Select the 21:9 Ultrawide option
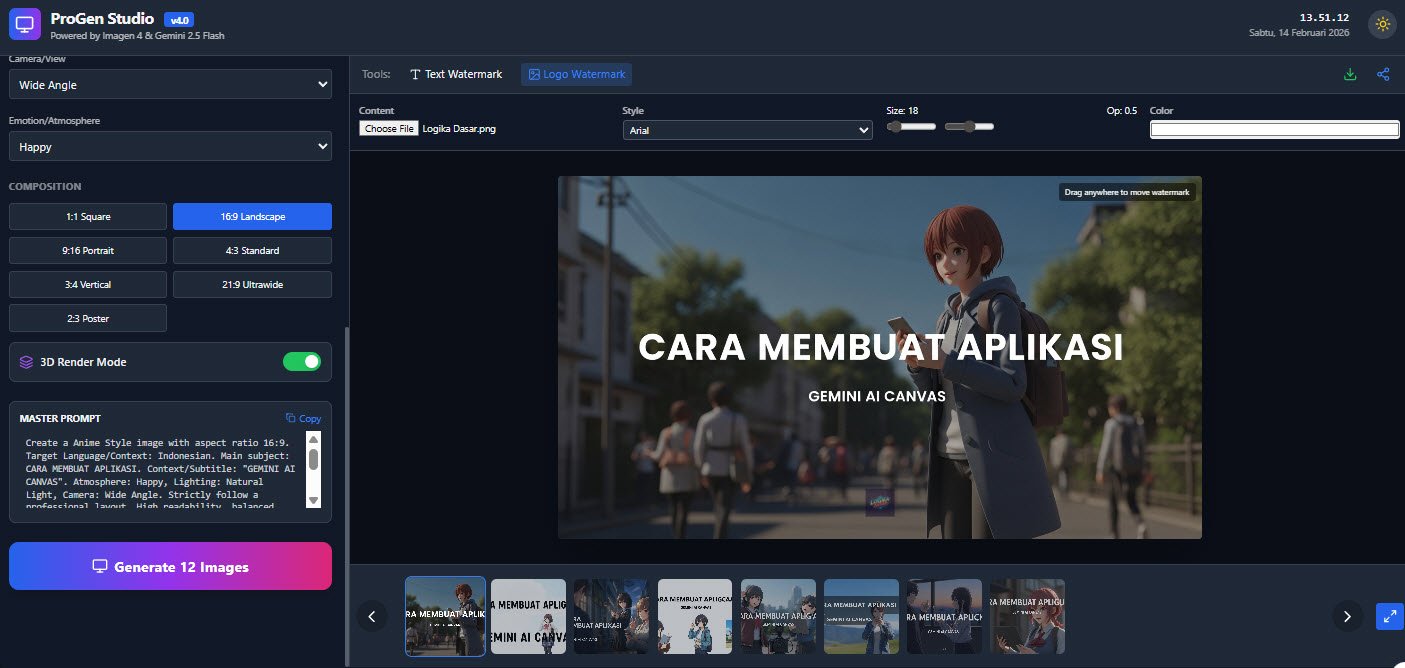The width and height of the screenshot is (1405, 668). coord(252,285)
